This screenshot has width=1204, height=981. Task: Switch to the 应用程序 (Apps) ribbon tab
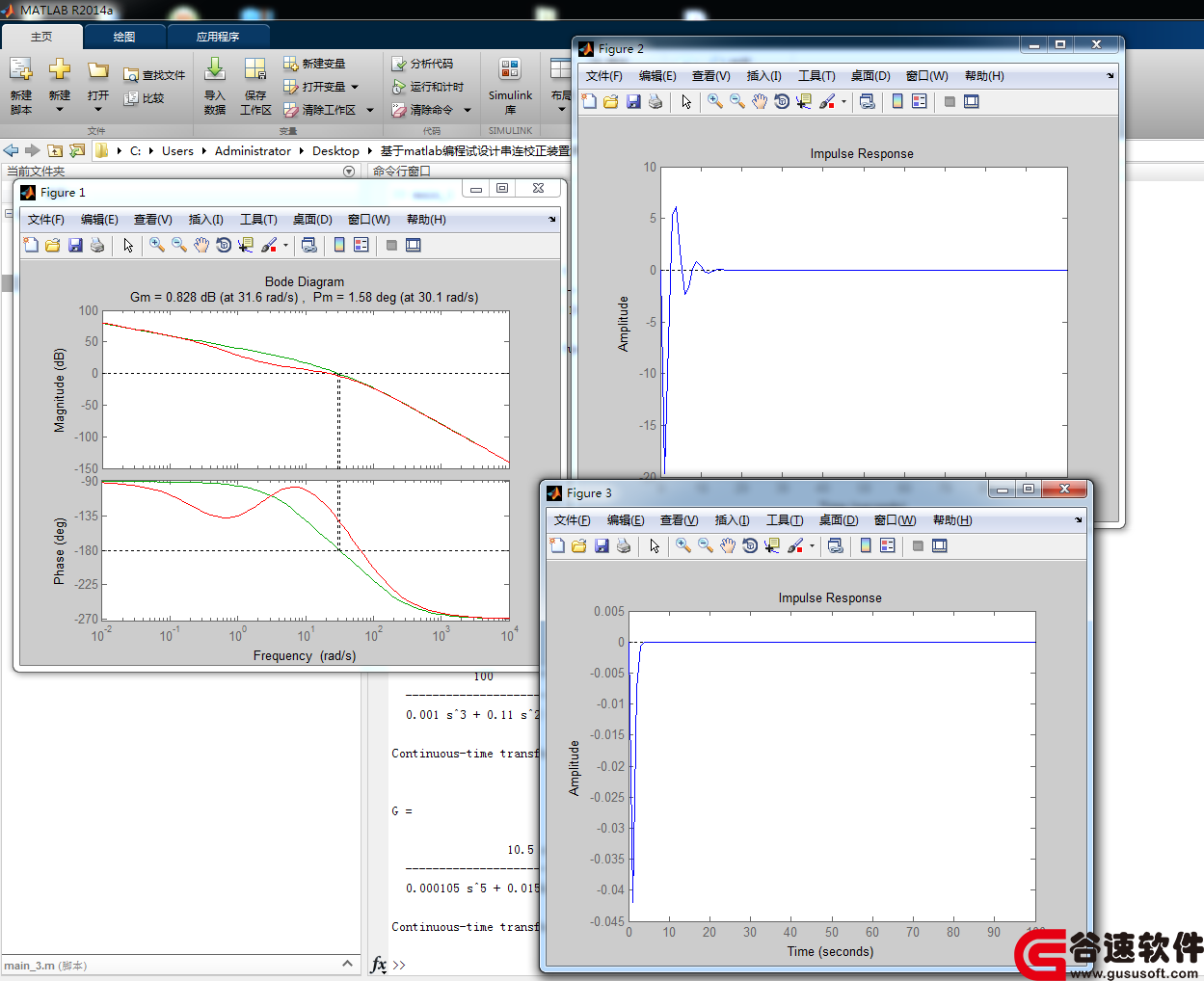(218, 37)
